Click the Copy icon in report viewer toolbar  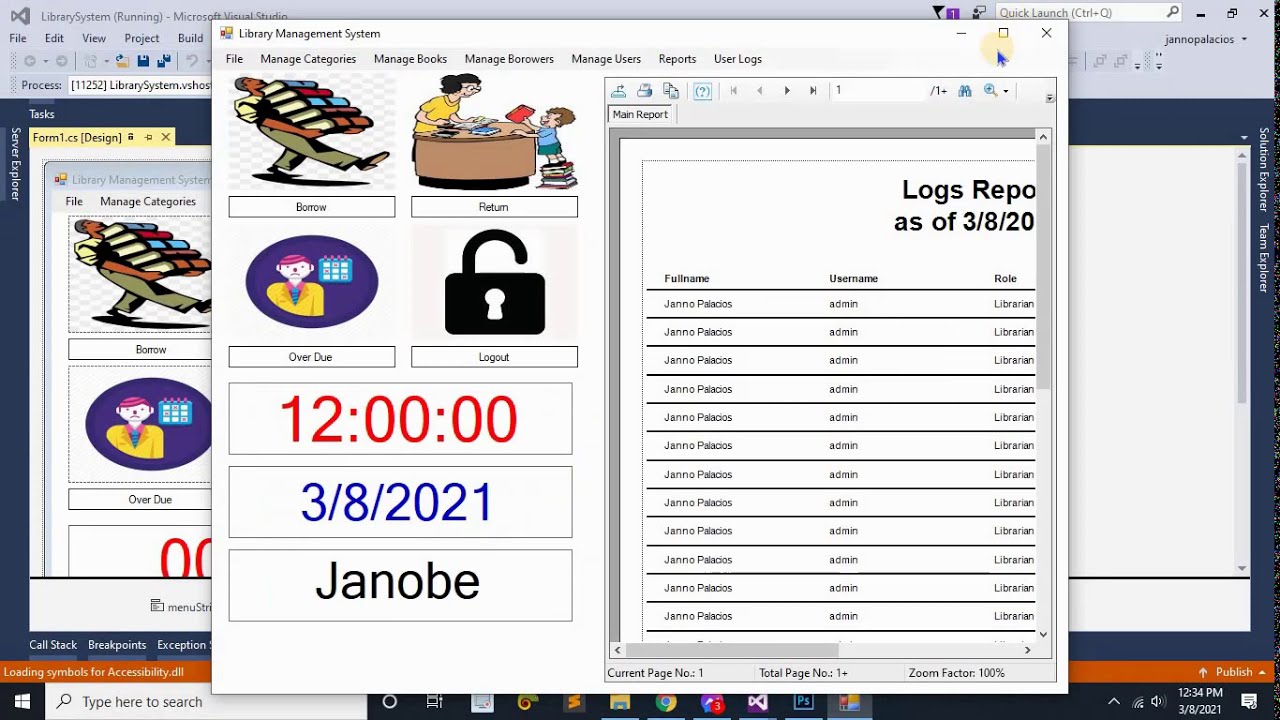pos(671,91)
